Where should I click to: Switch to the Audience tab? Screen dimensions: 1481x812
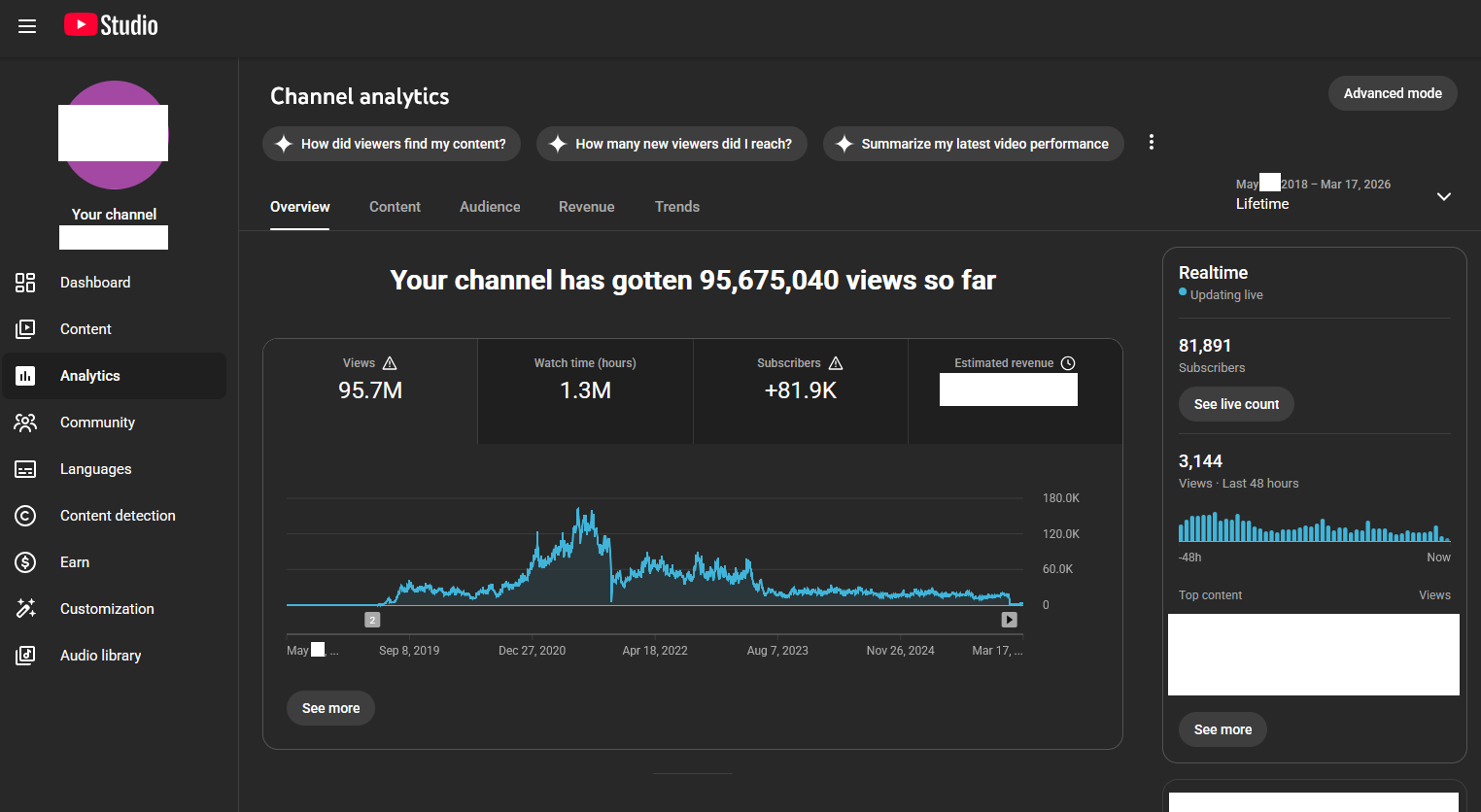click(x=490, y=207)
